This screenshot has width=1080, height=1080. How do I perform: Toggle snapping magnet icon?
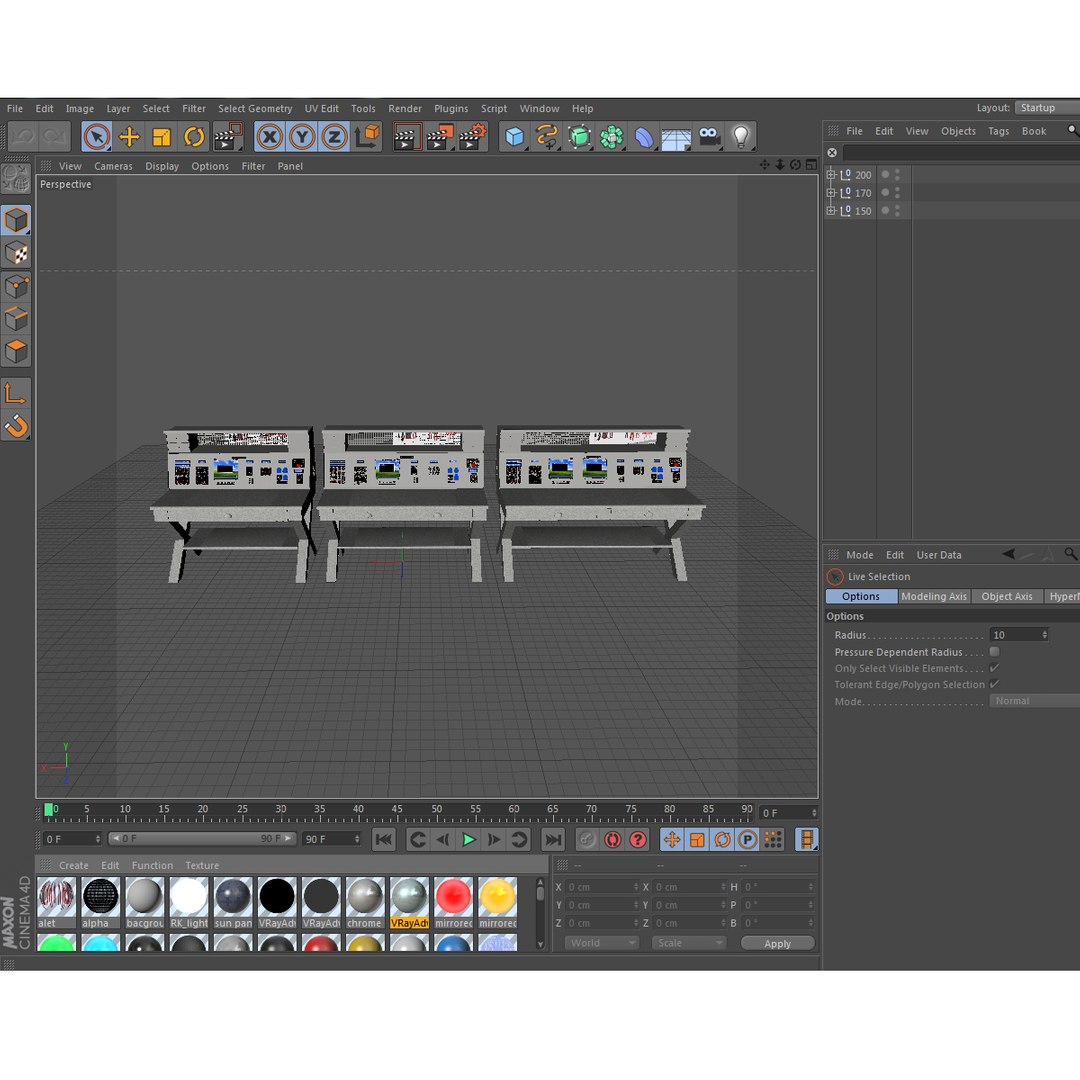(16, 426)
